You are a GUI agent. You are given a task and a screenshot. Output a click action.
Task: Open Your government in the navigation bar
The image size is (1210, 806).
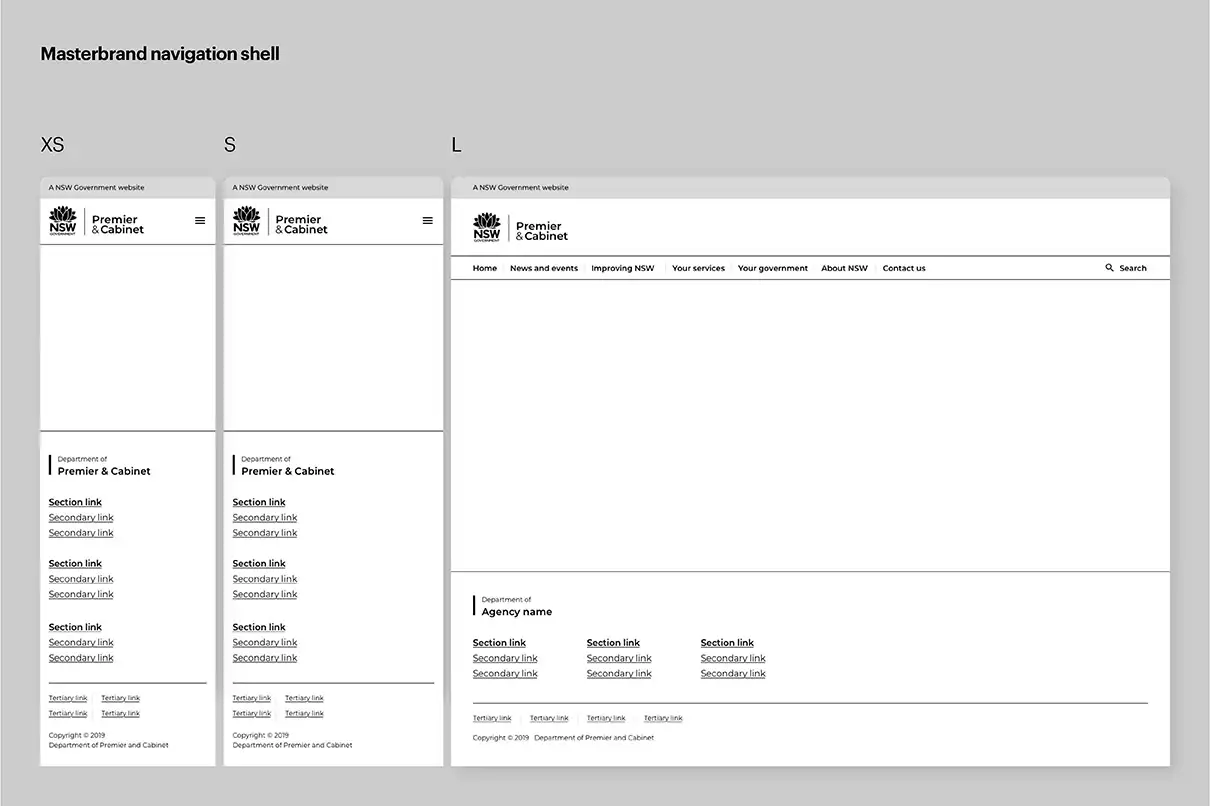tap(773, 267)
